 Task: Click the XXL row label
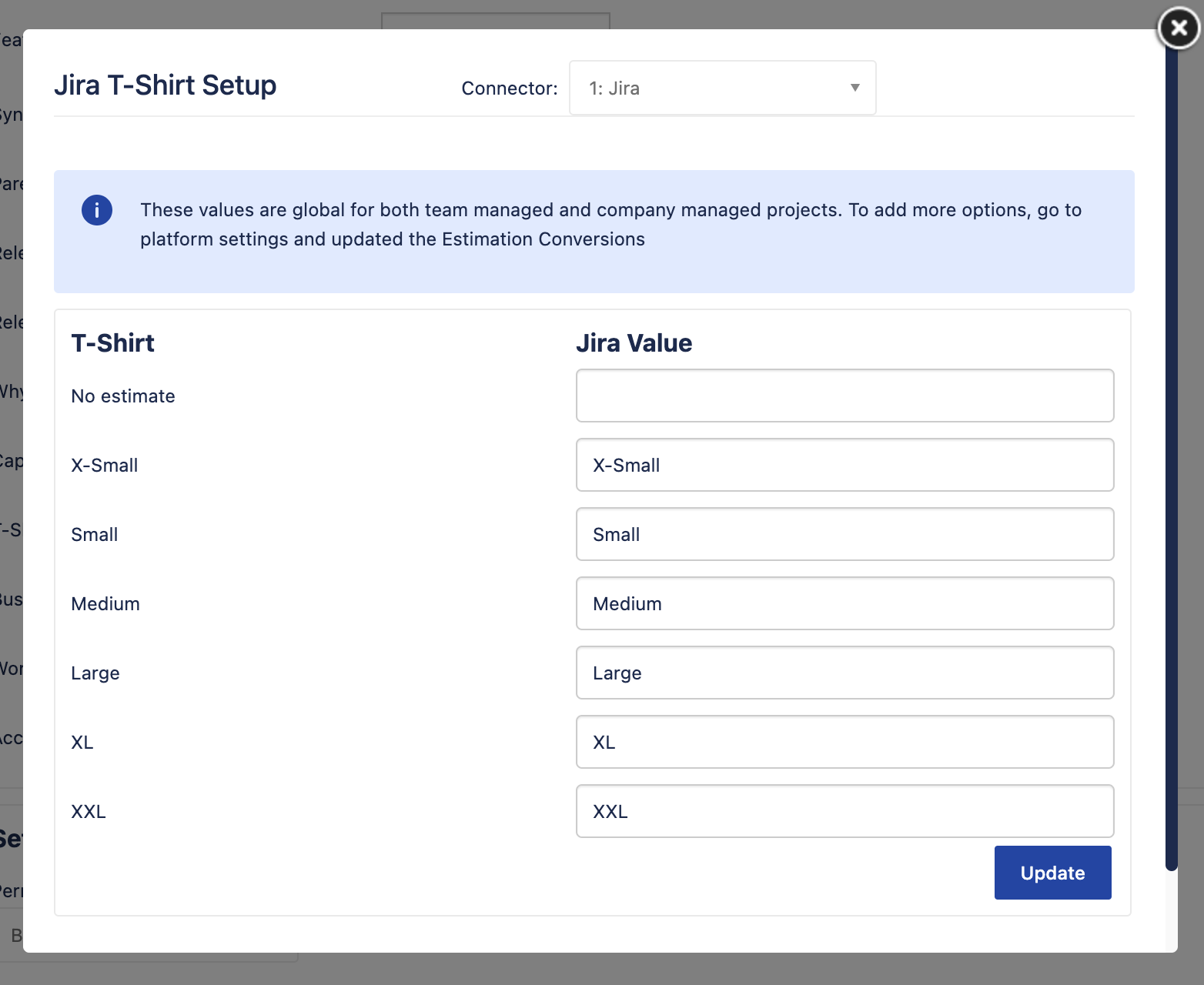tap(89, 812)
